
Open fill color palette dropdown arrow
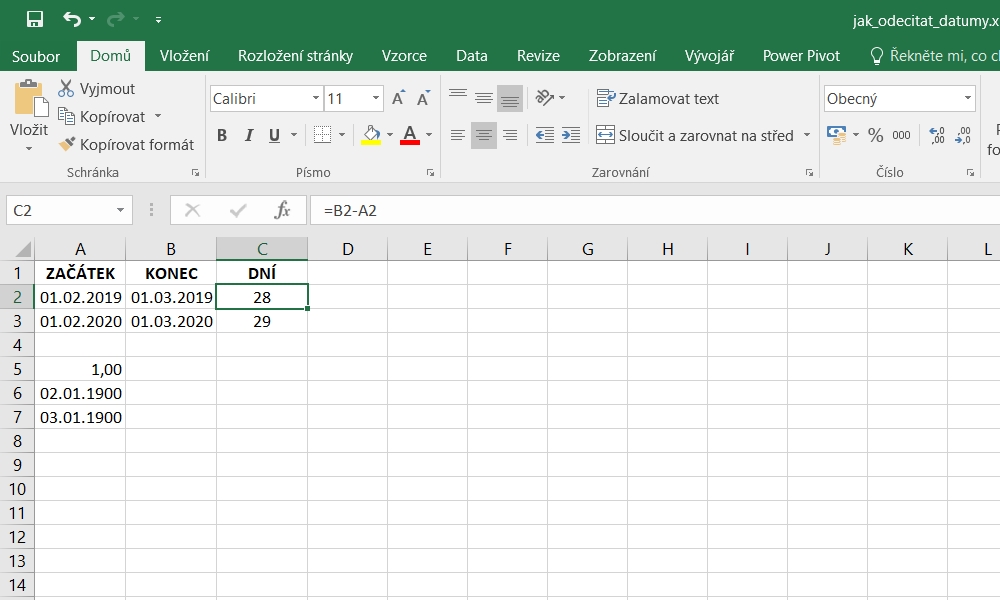[390, 135]
